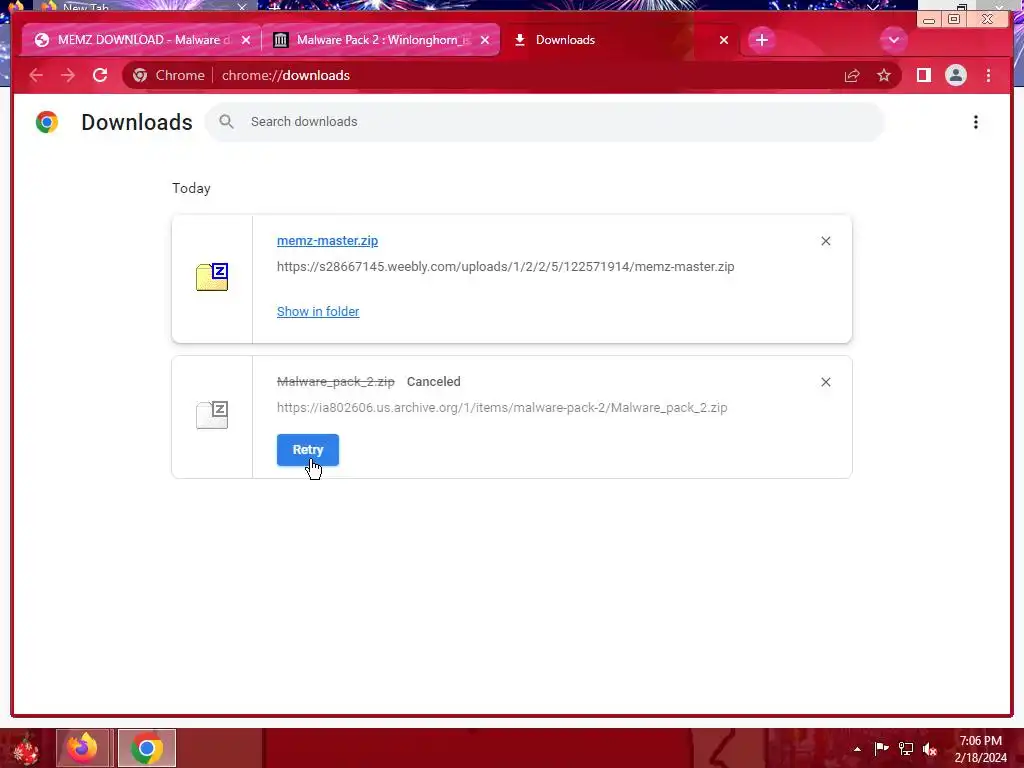
Task: Click the memz-master.zip yellow zip file icon
Action: coord(212,277)
